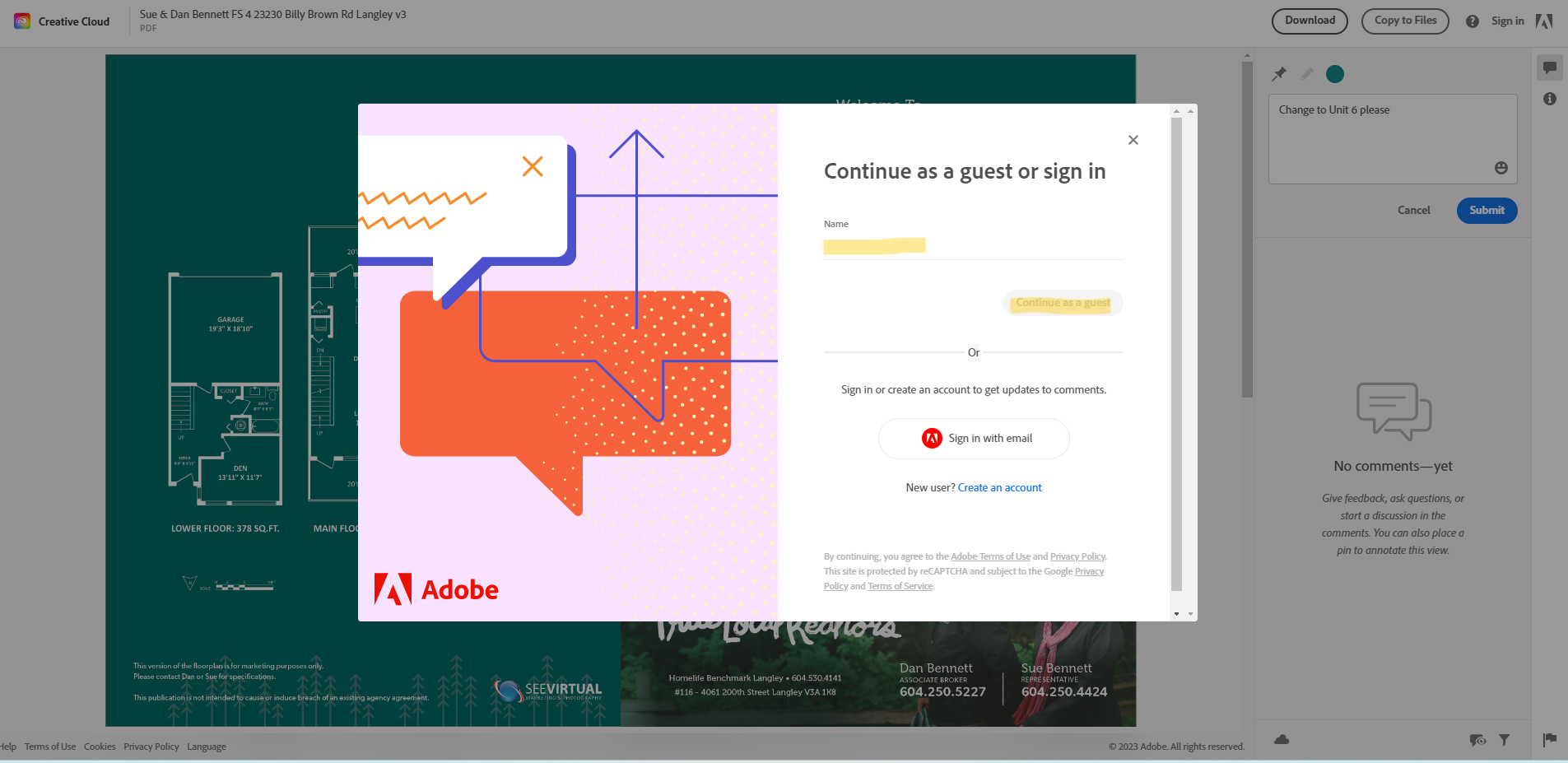The height and width of the screenshot is (763, 1568).
Task: Open Google Terms of Service link
Action: [900, 586]
